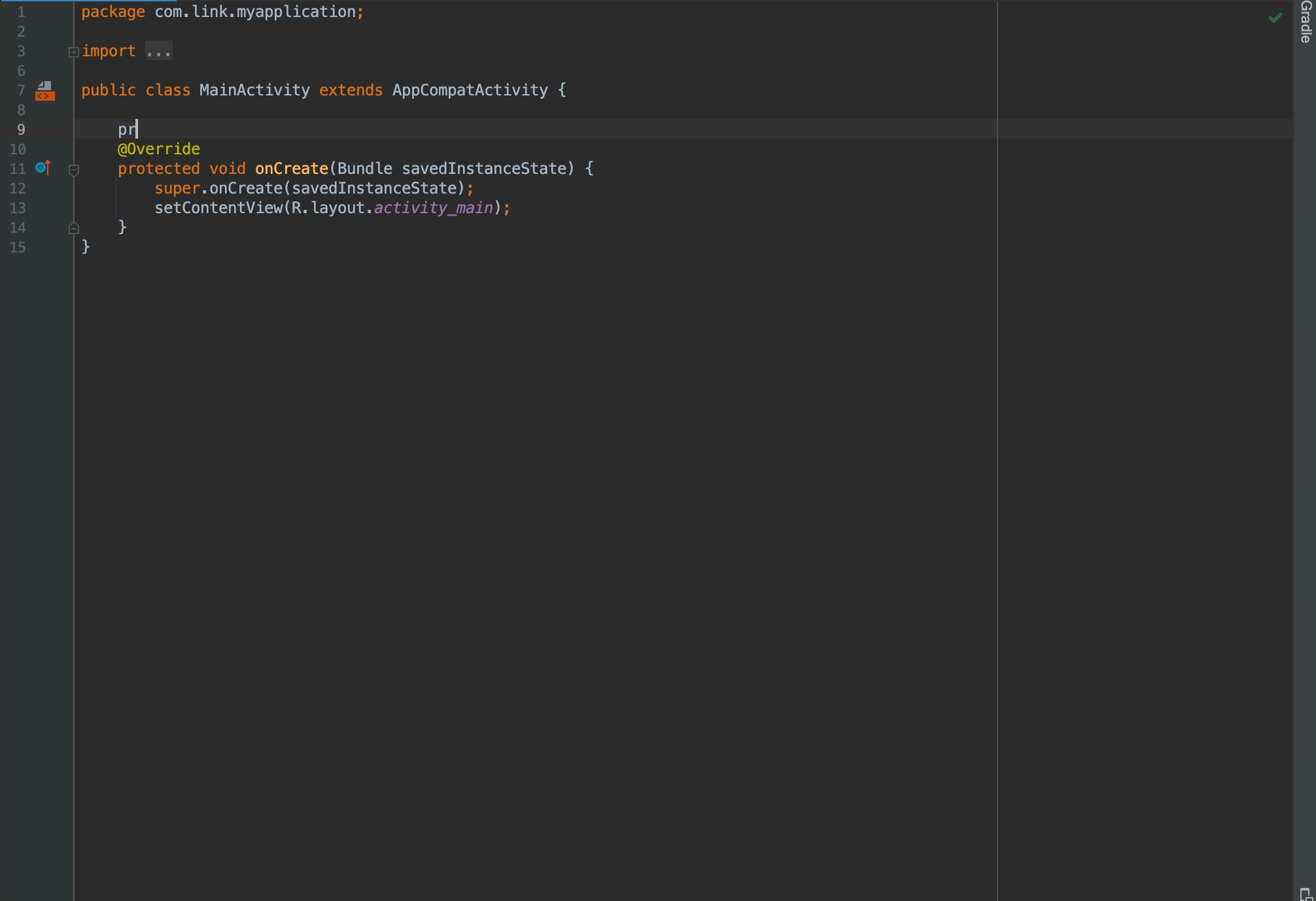The height and width of the screenshot is (901, 1316).
Task: Click the AppCompatActivity class name
Action: [x=470, y=90]
